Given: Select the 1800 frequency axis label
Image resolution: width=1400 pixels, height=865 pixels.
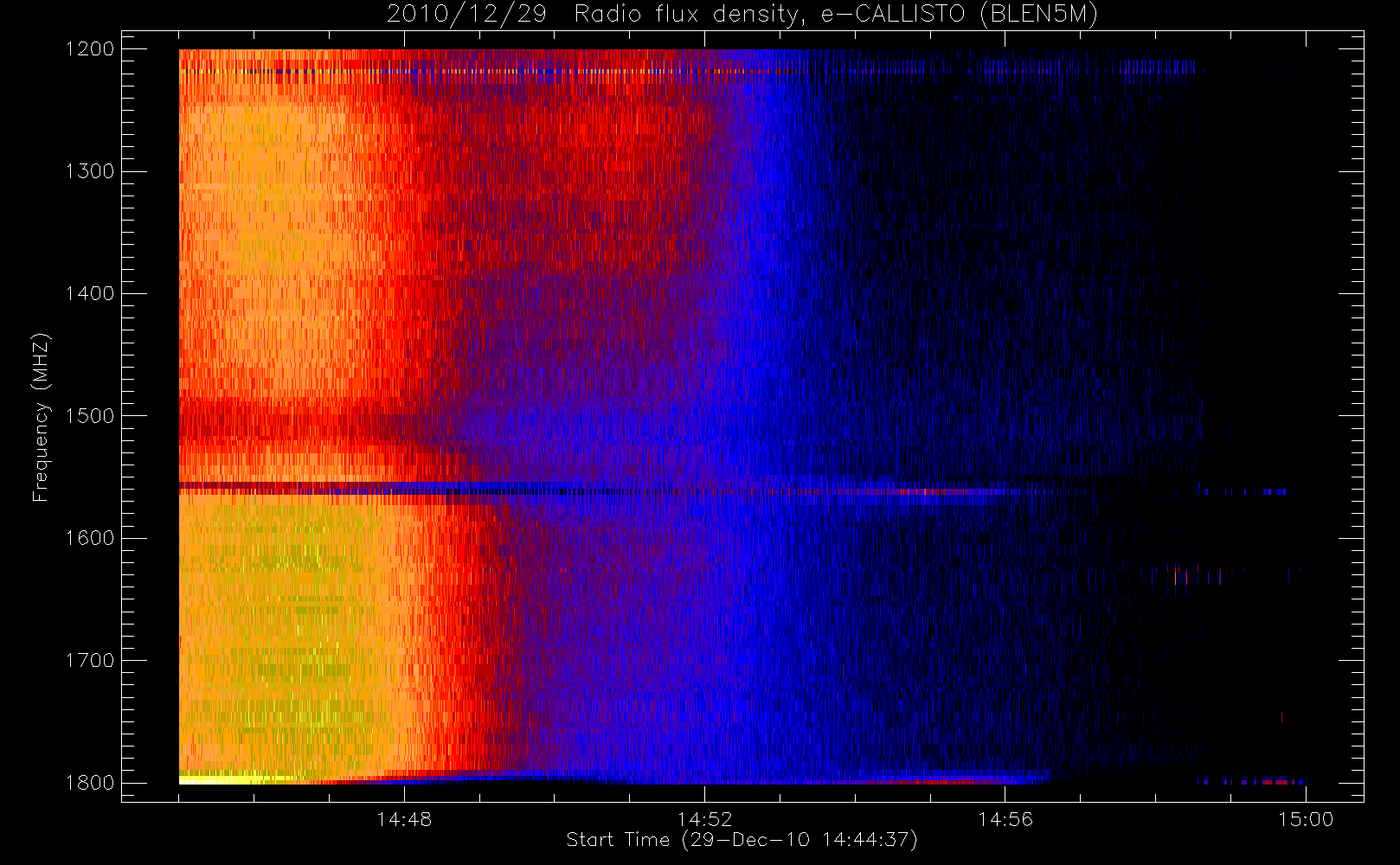Looking at the screenshot, I should 90,783.
